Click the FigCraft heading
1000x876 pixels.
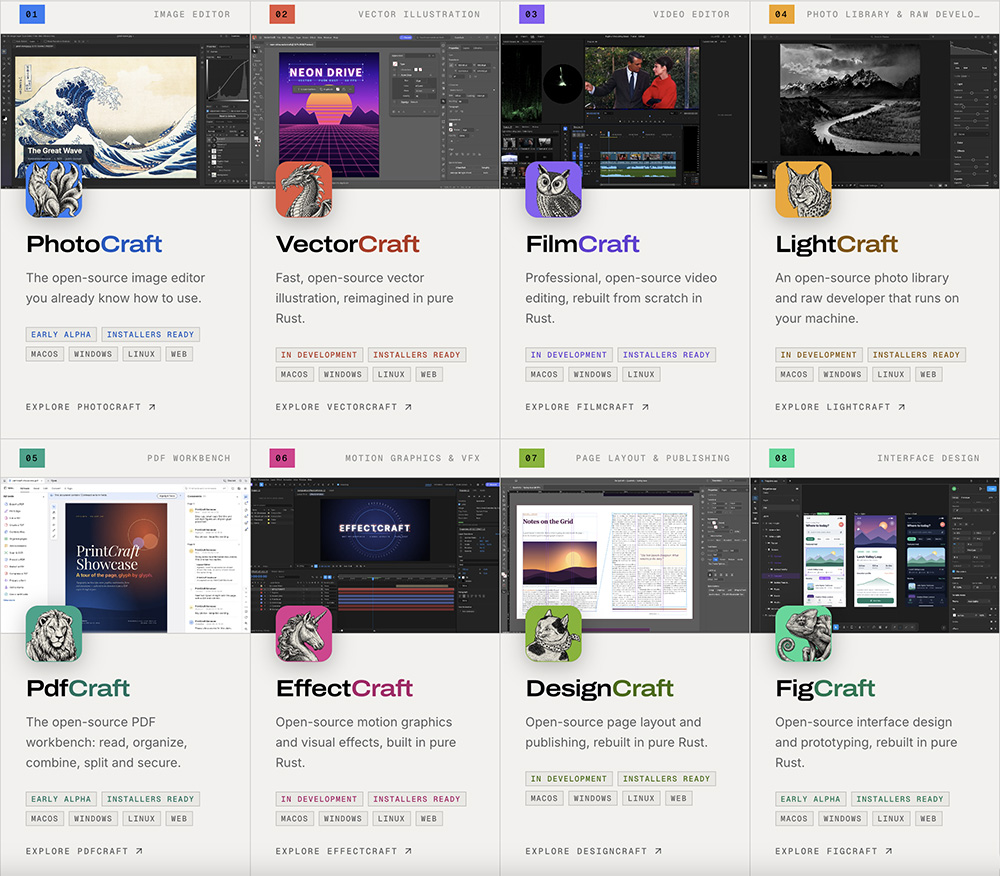pos(825,689)
